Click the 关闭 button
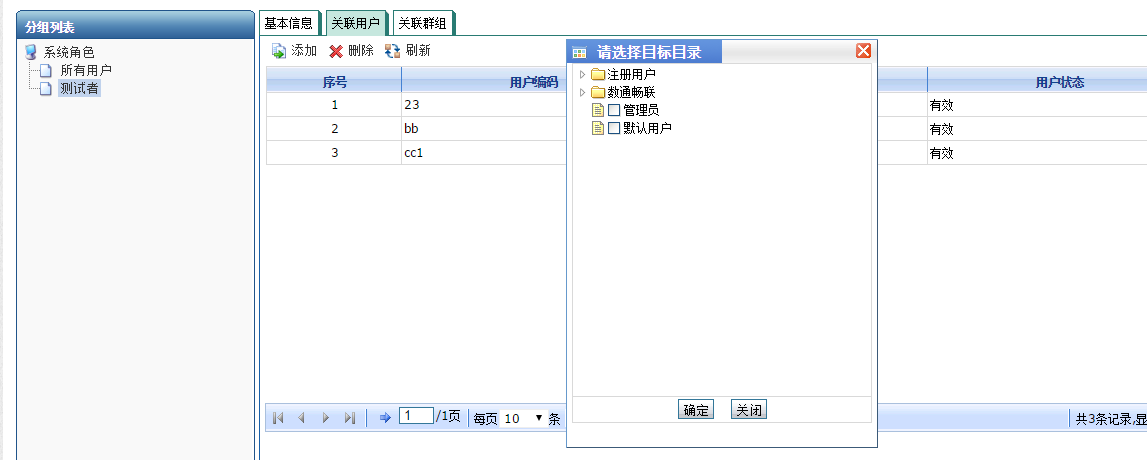 [x=748, y=410]
